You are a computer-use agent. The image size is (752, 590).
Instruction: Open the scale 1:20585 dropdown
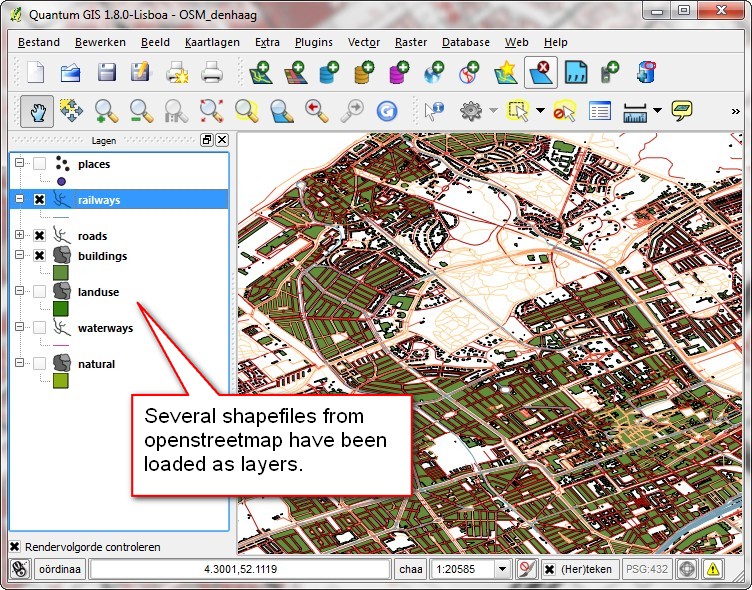503,569
